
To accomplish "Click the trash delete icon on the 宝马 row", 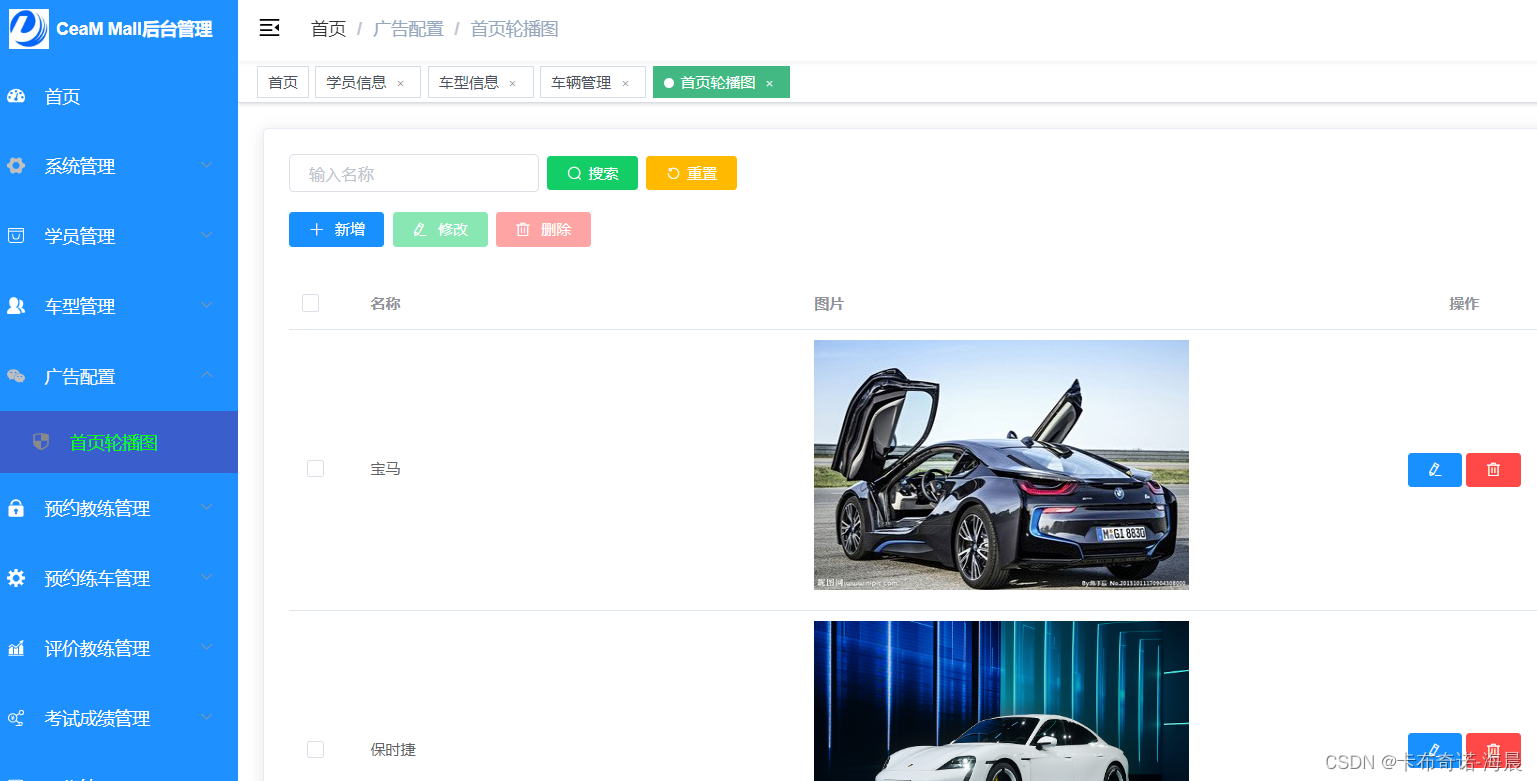I will pos(1493,469).
